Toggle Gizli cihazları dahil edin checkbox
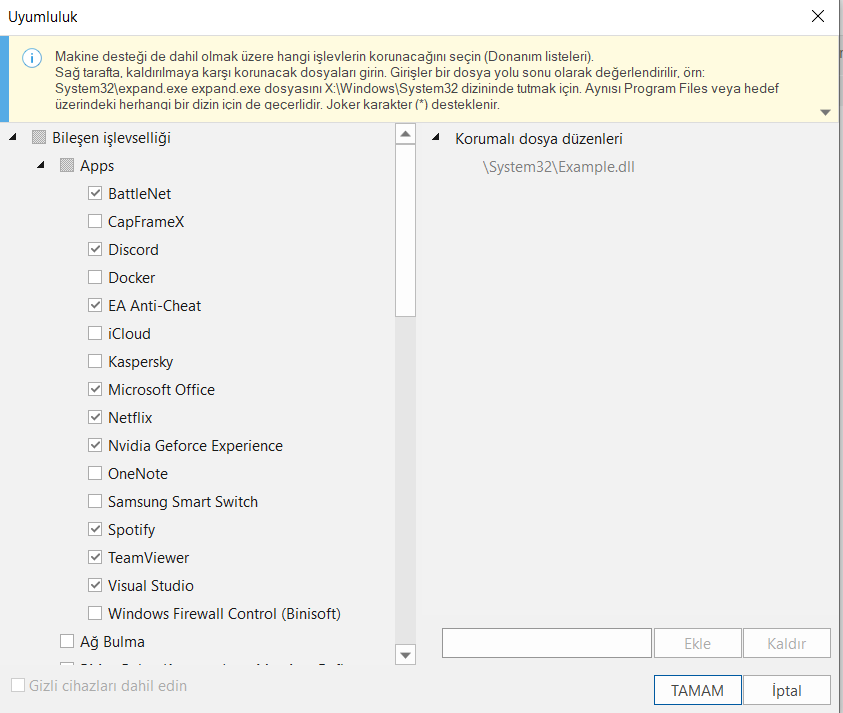This screenshot has width=843, height=713. click(x=18, y=685)
